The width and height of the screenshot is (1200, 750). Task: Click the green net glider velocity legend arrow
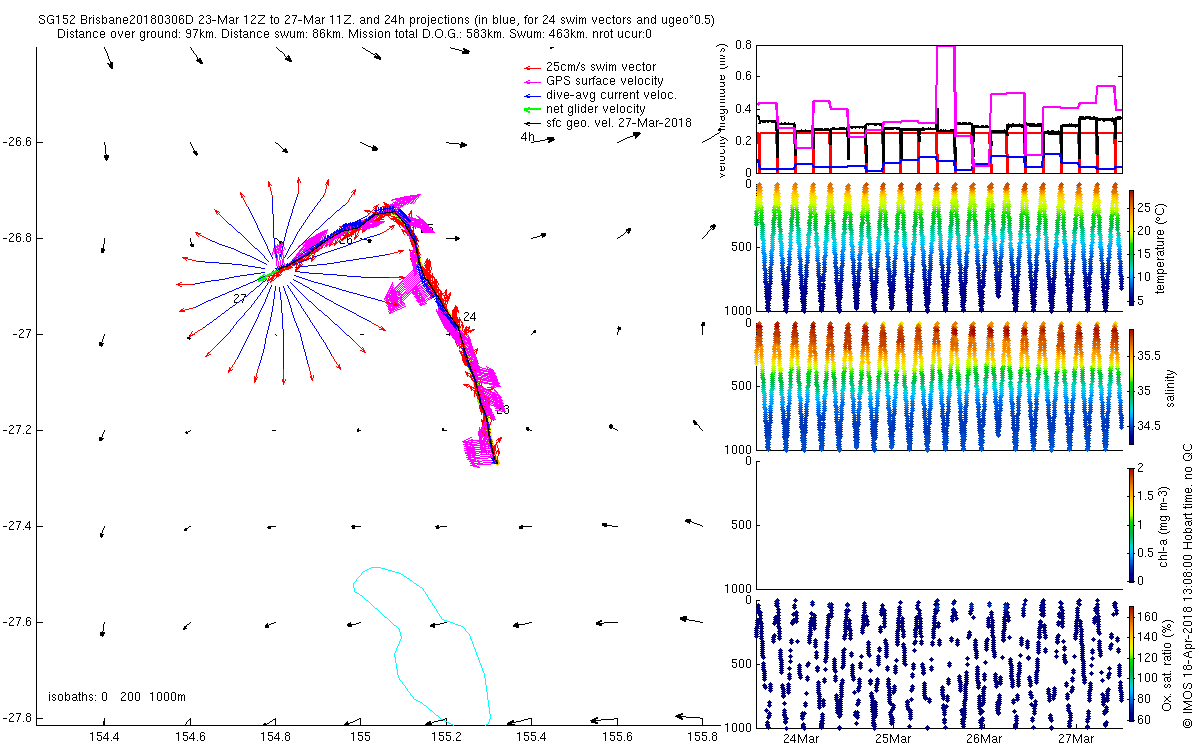click(532, 109)
